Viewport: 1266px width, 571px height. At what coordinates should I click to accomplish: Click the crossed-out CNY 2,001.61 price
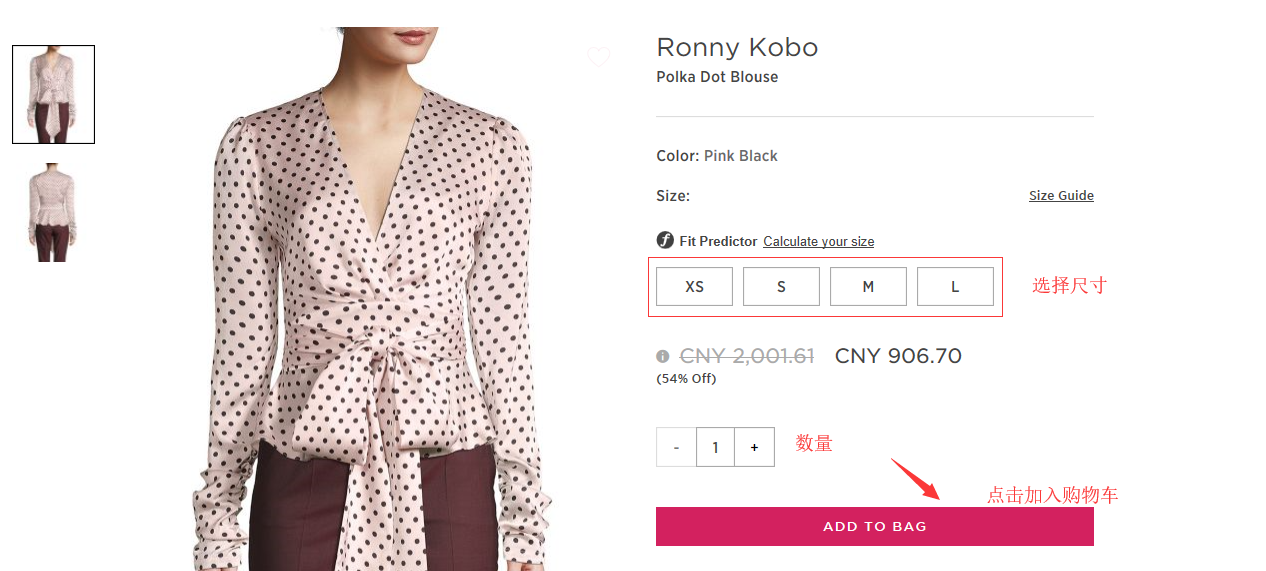[747, 356]
